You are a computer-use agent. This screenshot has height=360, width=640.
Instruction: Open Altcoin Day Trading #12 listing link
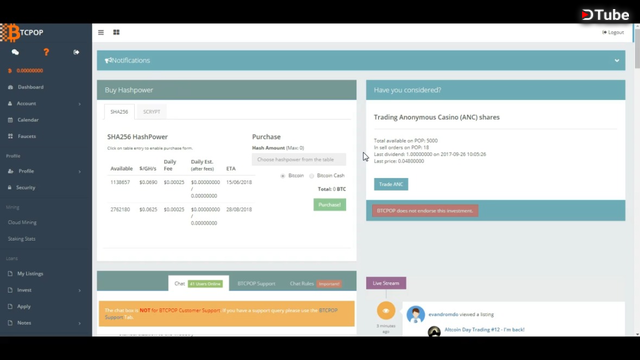[x=484, y=329]
